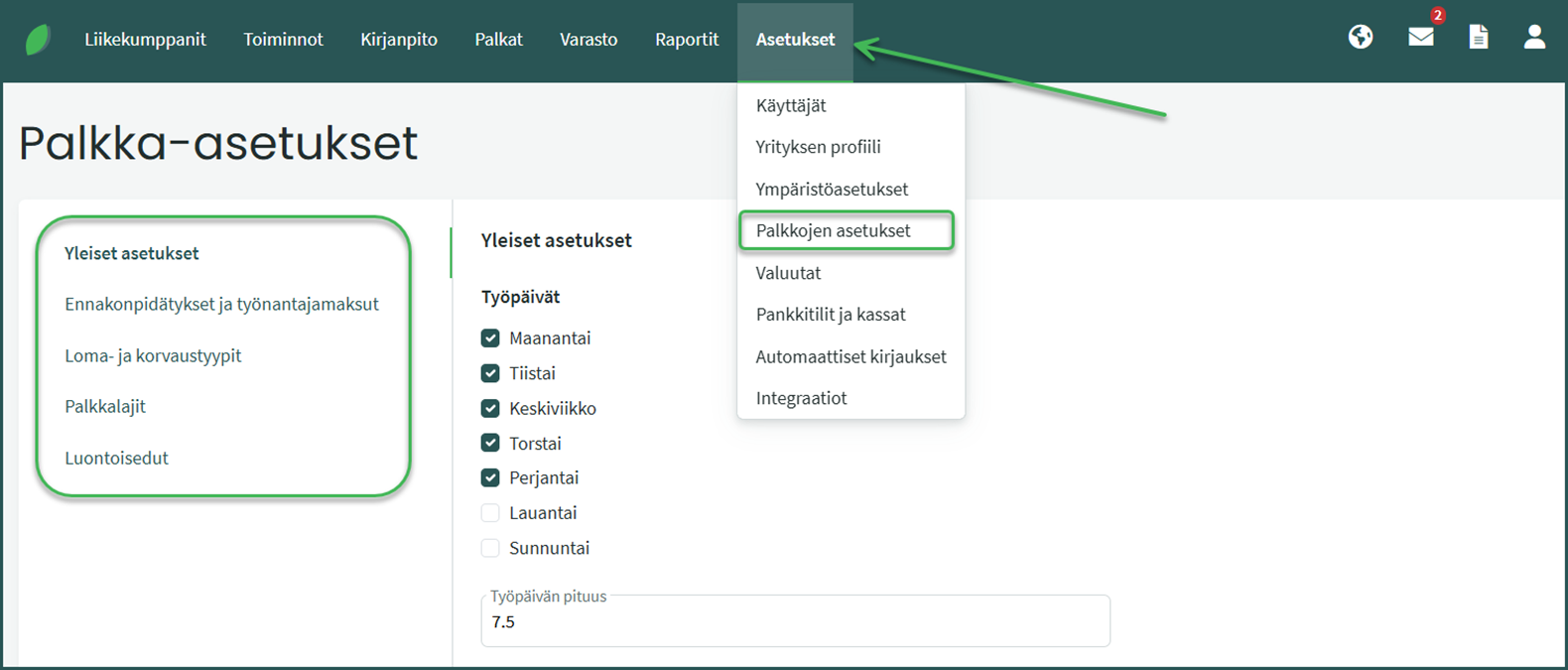Open the Kirjanpito menu
Image resolution: width=1568 pixels, height=670 pixels.
(399, 40)
